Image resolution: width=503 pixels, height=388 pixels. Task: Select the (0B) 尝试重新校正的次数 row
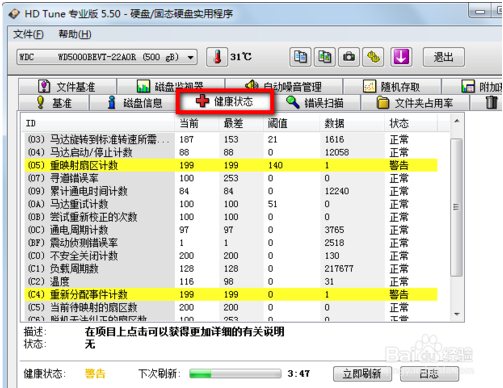231,217
